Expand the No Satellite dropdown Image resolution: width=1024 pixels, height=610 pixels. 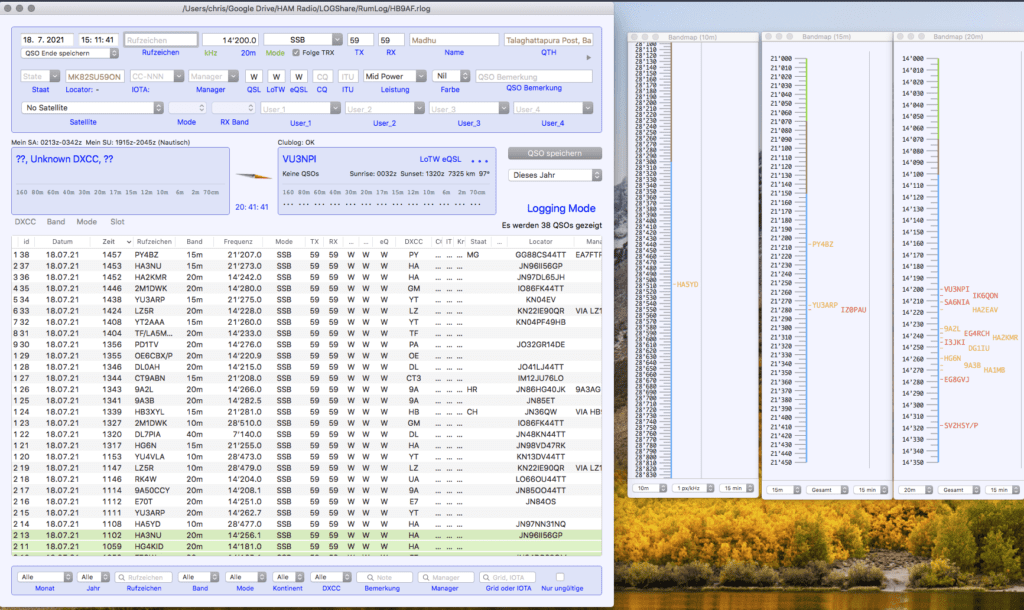click(92, 108)
